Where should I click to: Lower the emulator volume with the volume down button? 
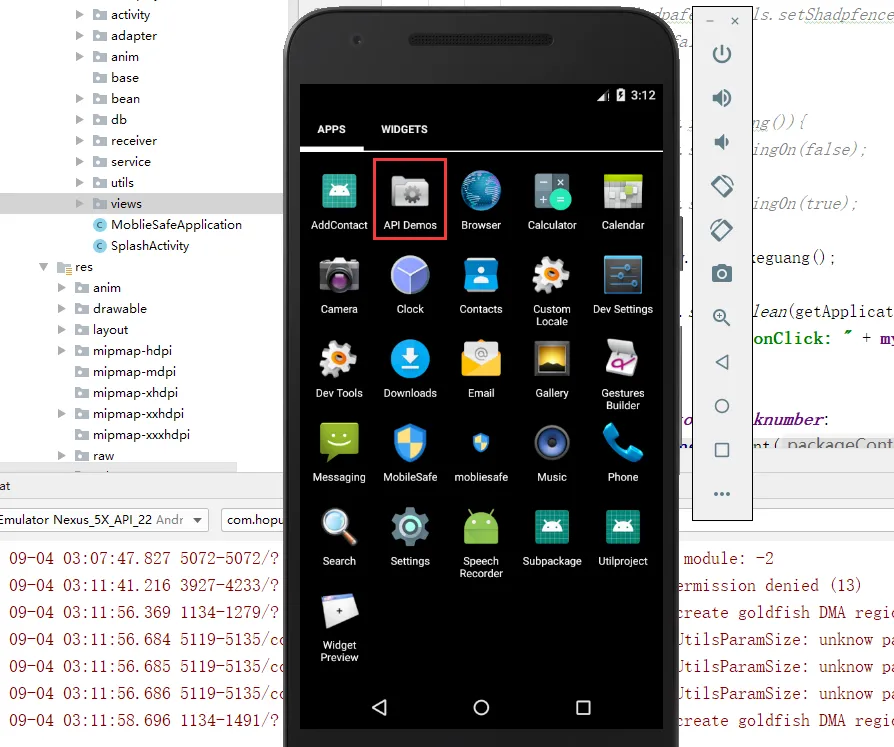coord(722,142)
